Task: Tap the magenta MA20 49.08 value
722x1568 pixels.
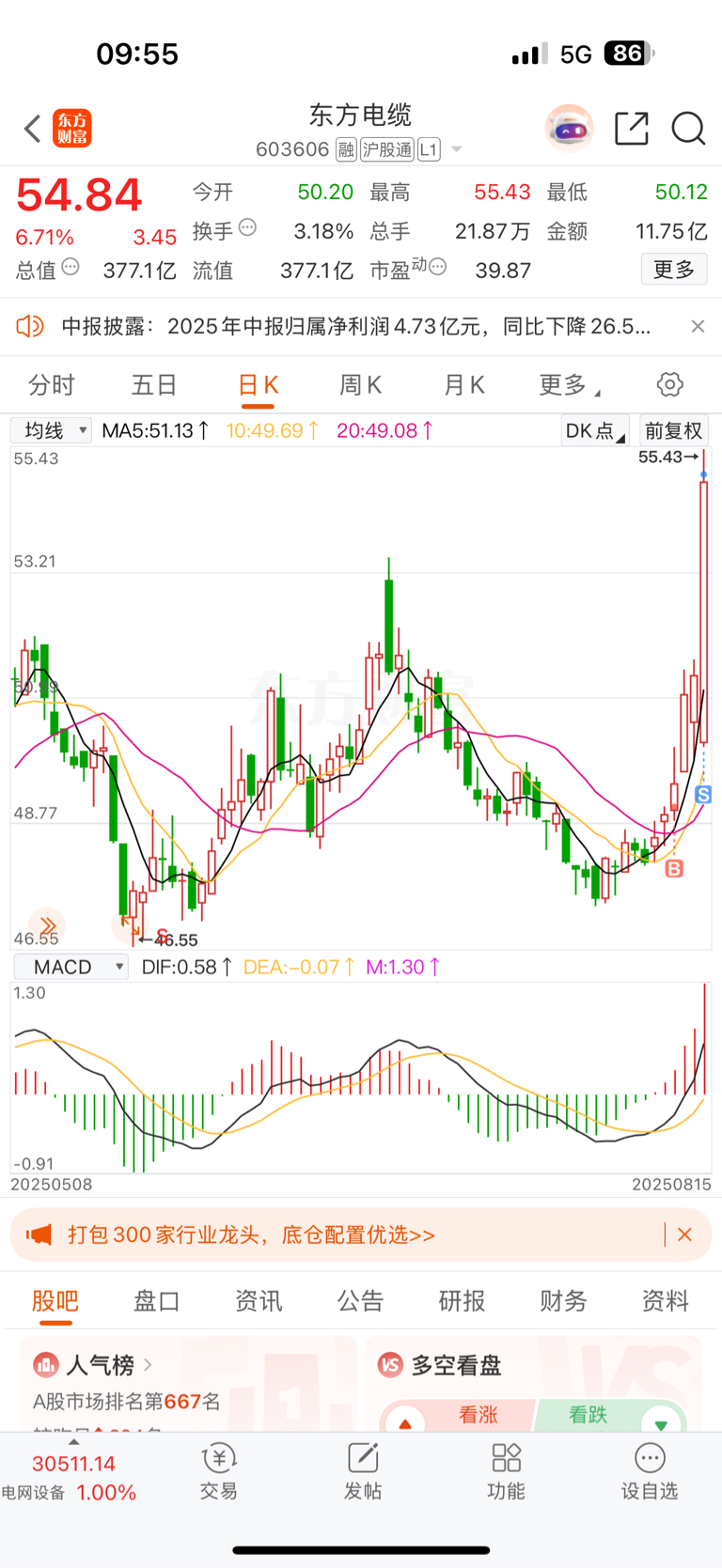Action: (x=385, y=430)
